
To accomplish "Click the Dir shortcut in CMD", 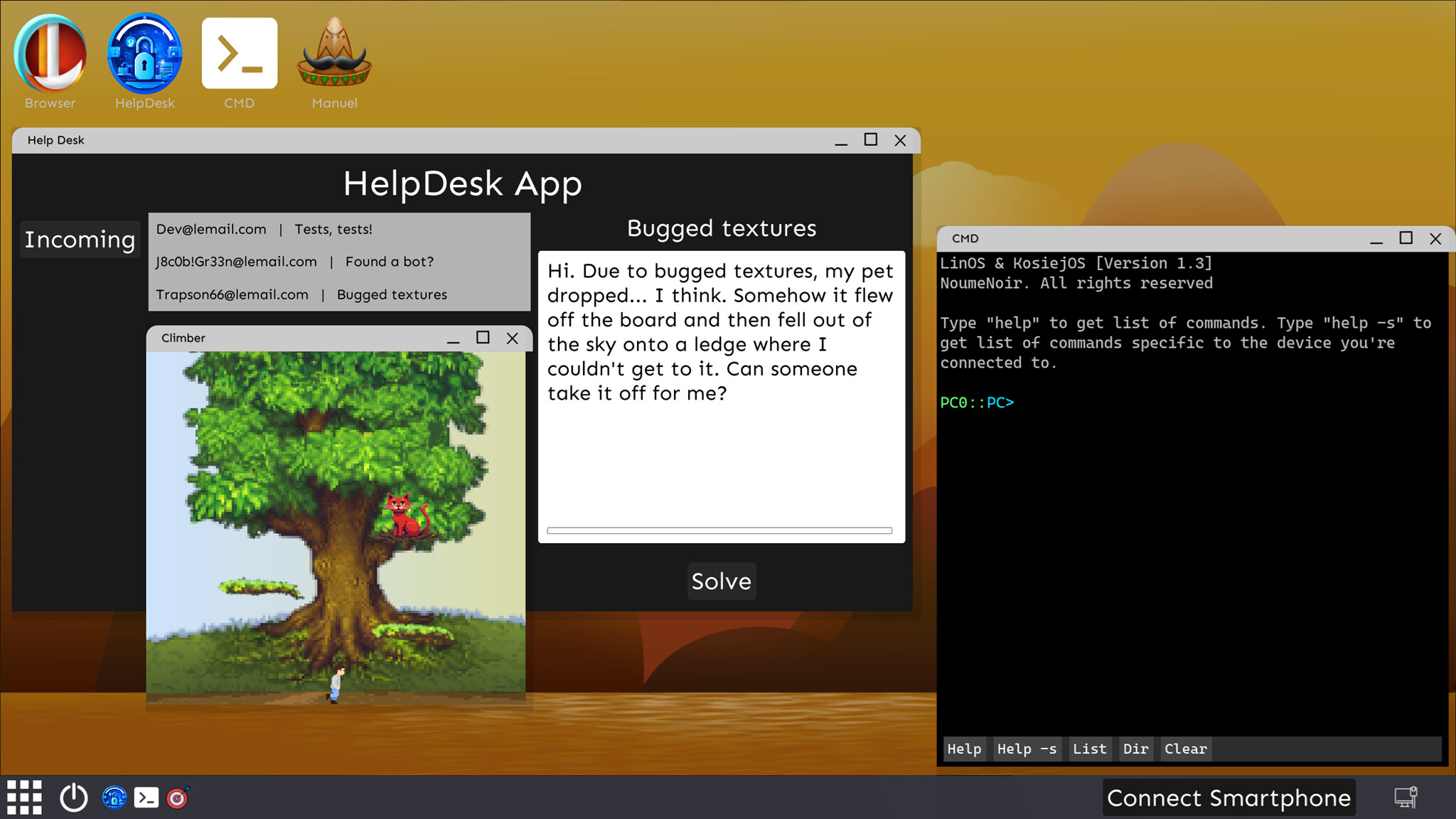I will [1135, 749].
